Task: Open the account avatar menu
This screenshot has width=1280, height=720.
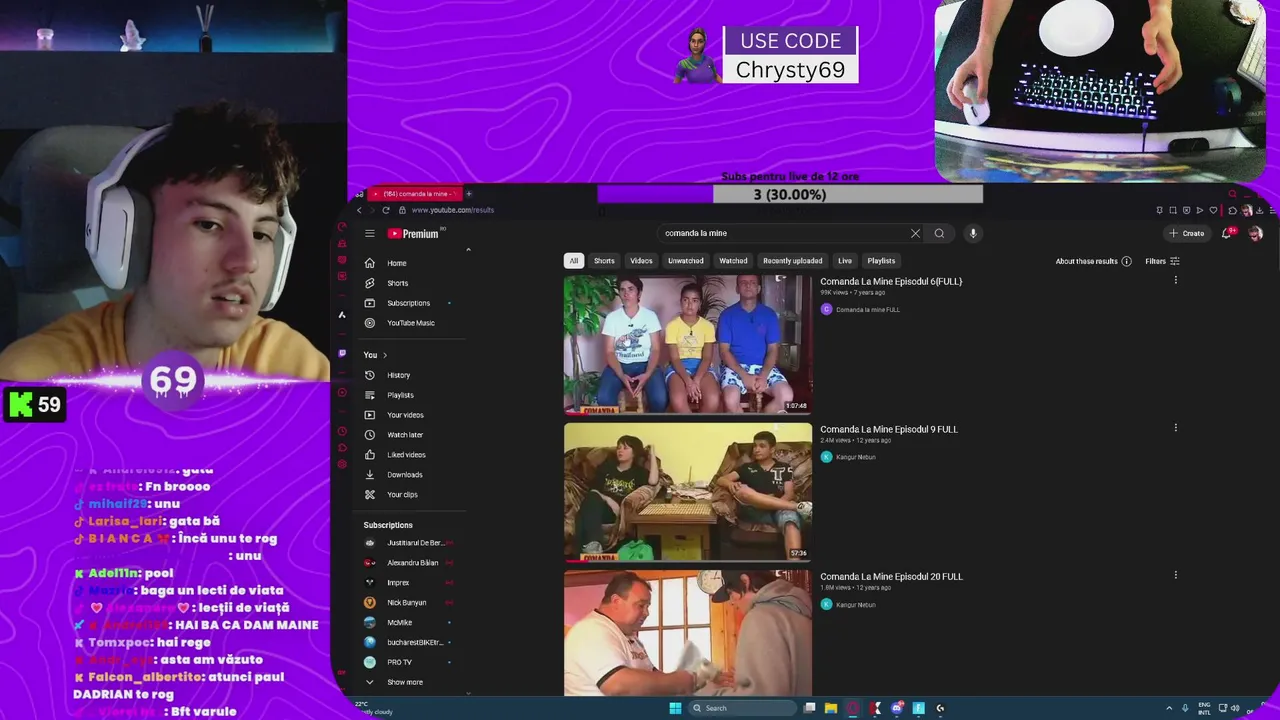Action: (1255, 233)
